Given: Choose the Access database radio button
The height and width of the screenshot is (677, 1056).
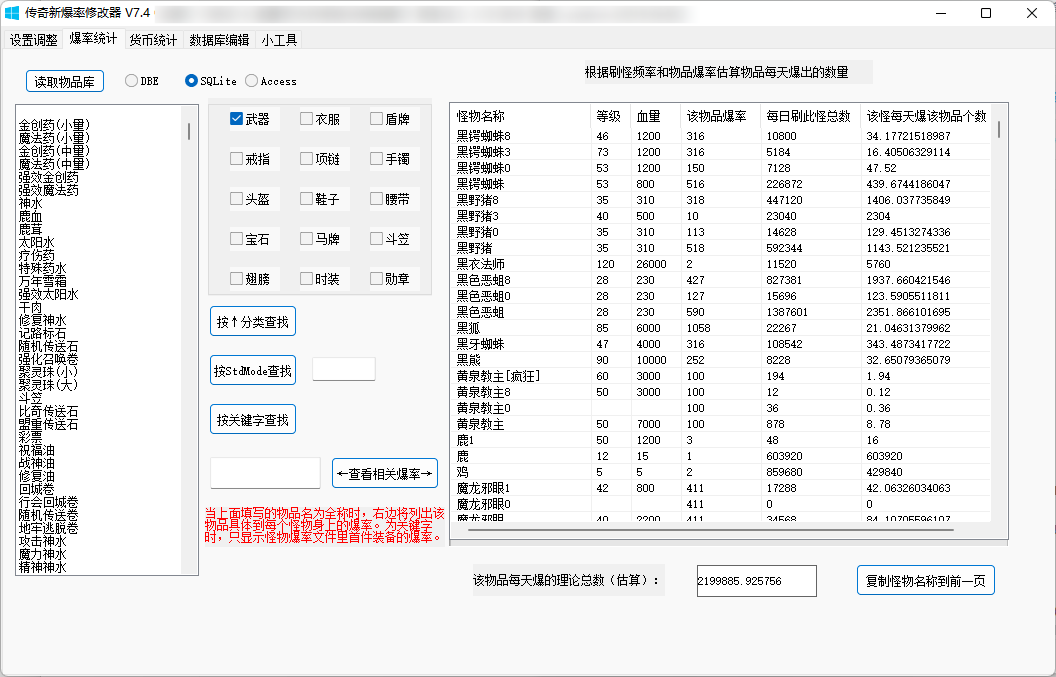Looking at the screenshot, I should 252,81.
